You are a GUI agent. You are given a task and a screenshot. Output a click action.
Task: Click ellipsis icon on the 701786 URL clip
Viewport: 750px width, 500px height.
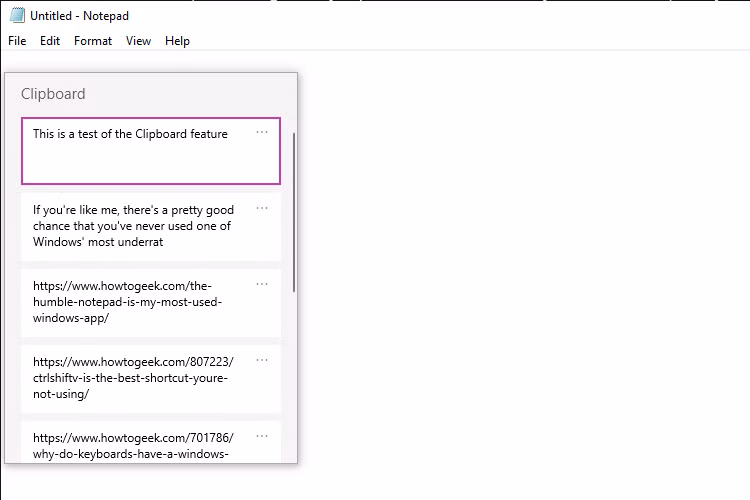click(x=262, y=436)
